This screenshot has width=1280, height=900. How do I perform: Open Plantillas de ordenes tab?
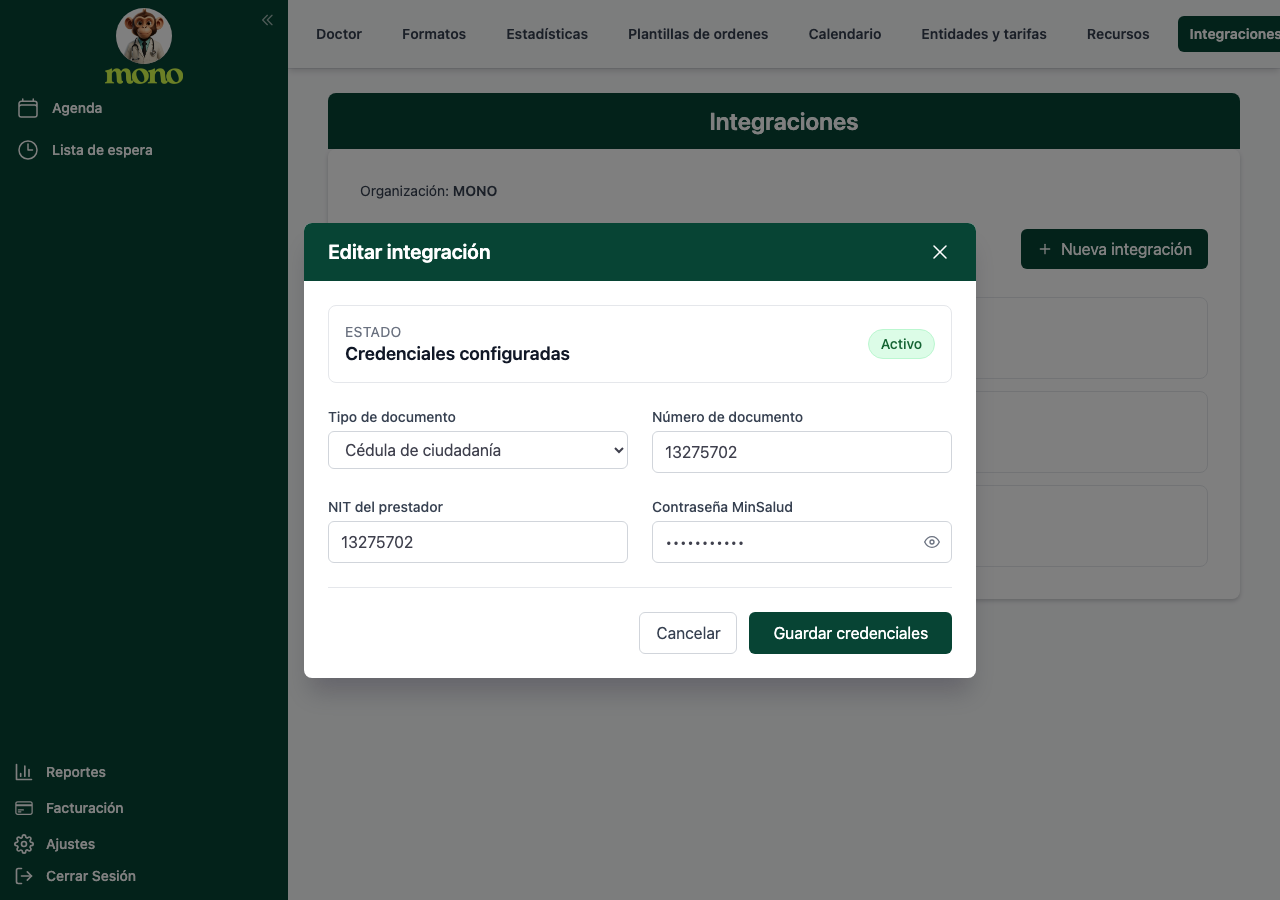pos(698,34)
